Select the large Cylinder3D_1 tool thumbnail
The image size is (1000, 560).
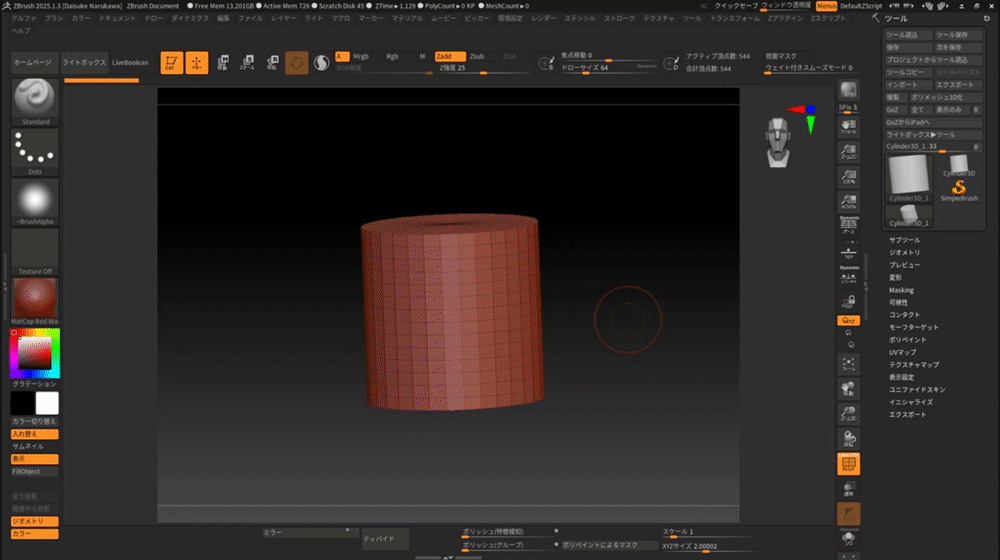pyautogui.click(x=909, y=178)
